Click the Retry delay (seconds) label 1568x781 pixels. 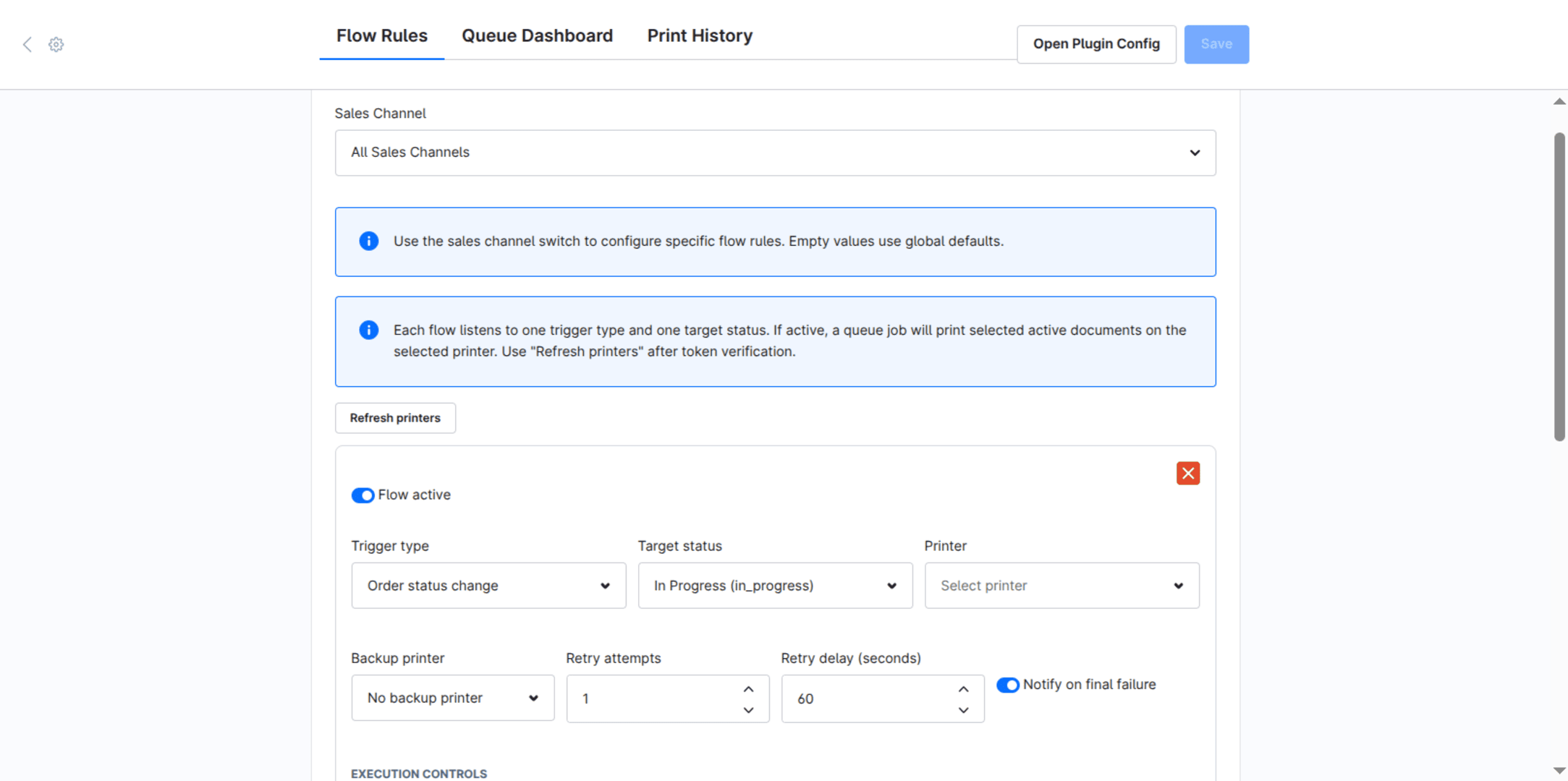coord(850,658)
